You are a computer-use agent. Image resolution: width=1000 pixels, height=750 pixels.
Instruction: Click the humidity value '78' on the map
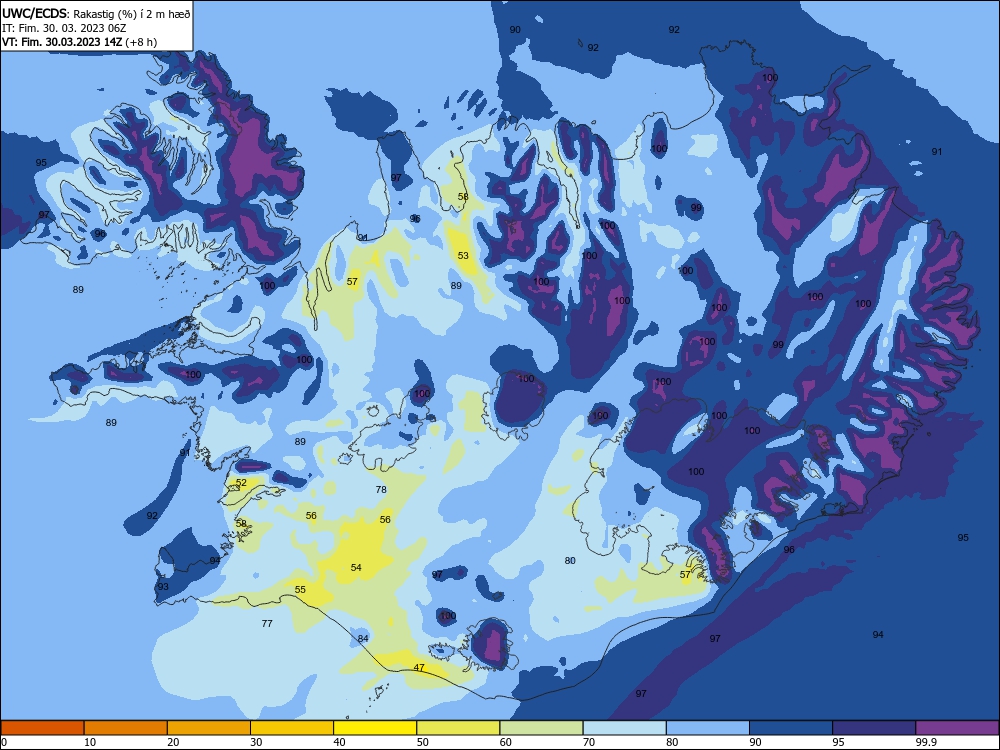tap(381, 490)
